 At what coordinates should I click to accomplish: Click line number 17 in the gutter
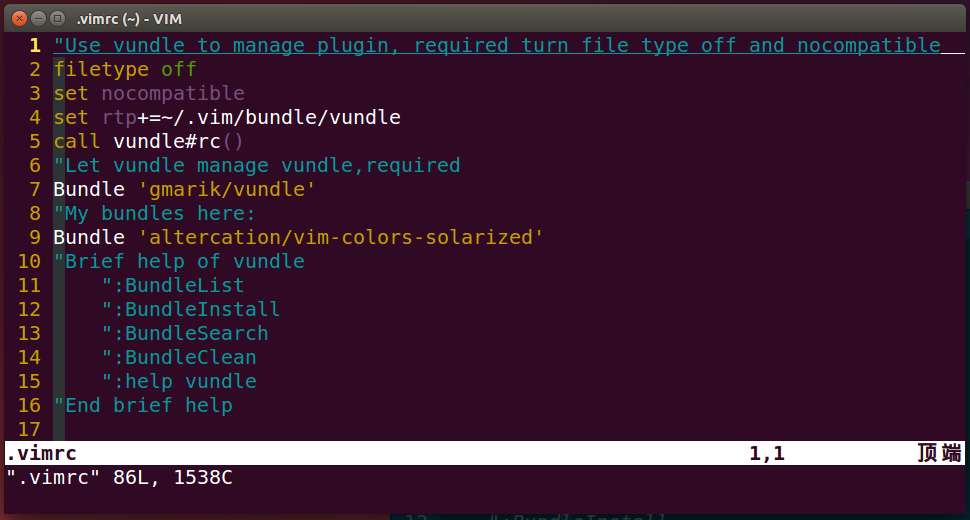(29, 429)
